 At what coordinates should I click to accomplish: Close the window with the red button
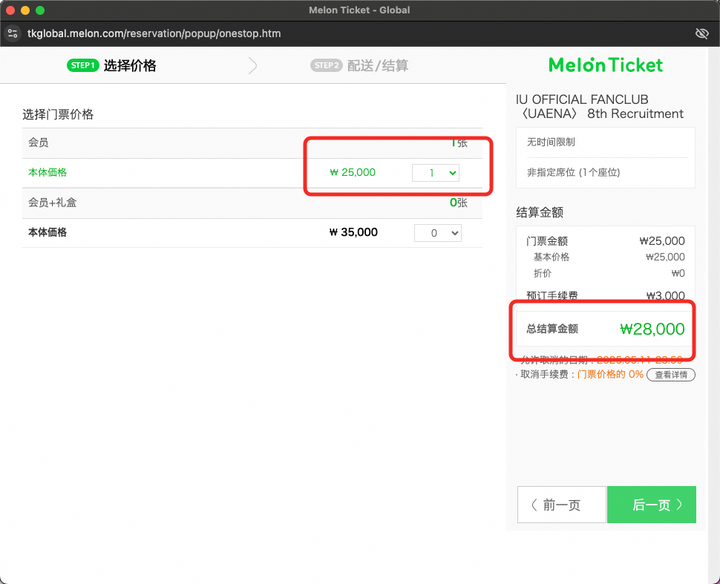[9, 10]
